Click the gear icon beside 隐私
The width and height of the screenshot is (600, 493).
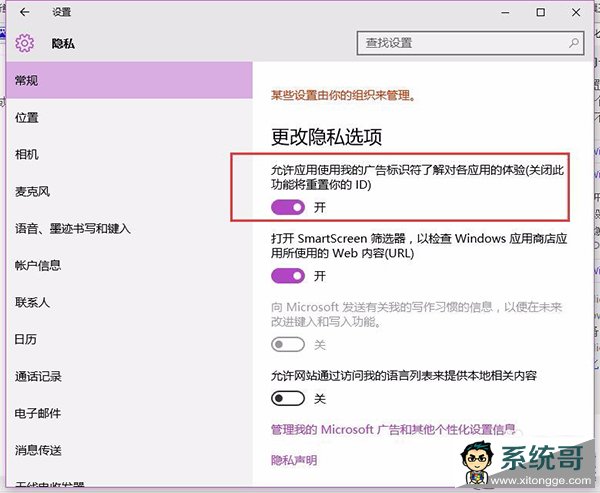tap(25, 44)
